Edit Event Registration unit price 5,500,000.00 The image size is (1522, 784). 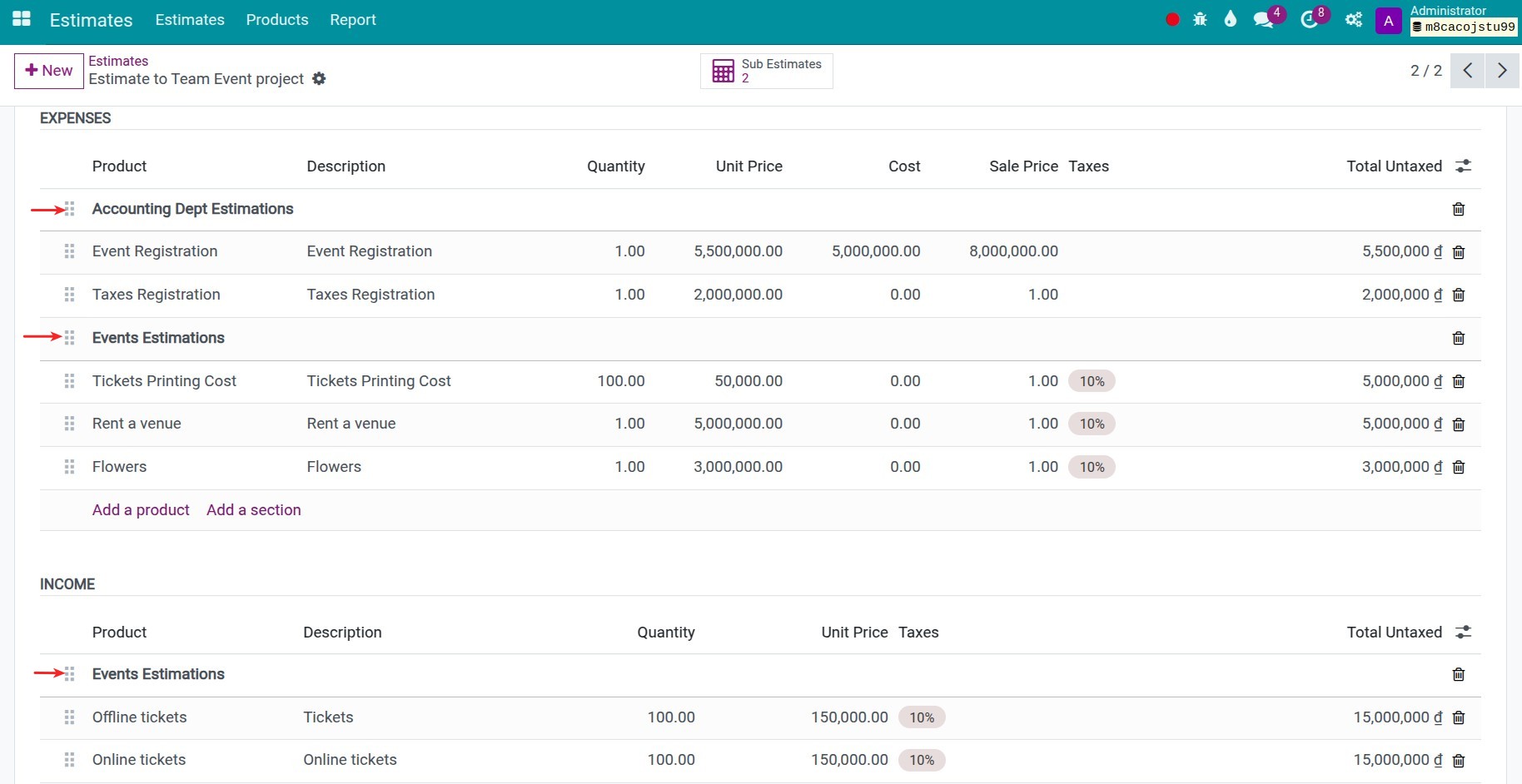[738, 251]
